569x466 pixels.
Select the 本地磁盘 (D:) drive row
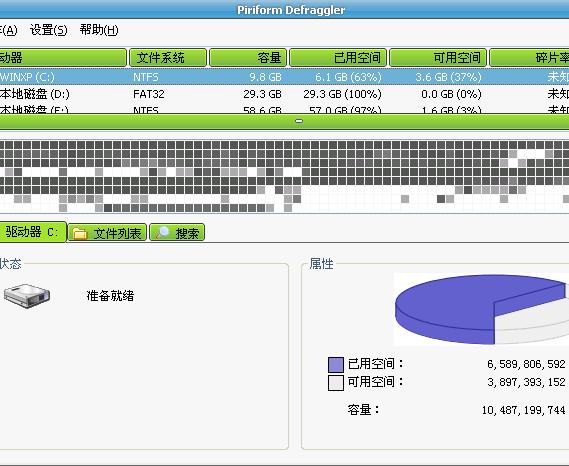coord(284,94)
